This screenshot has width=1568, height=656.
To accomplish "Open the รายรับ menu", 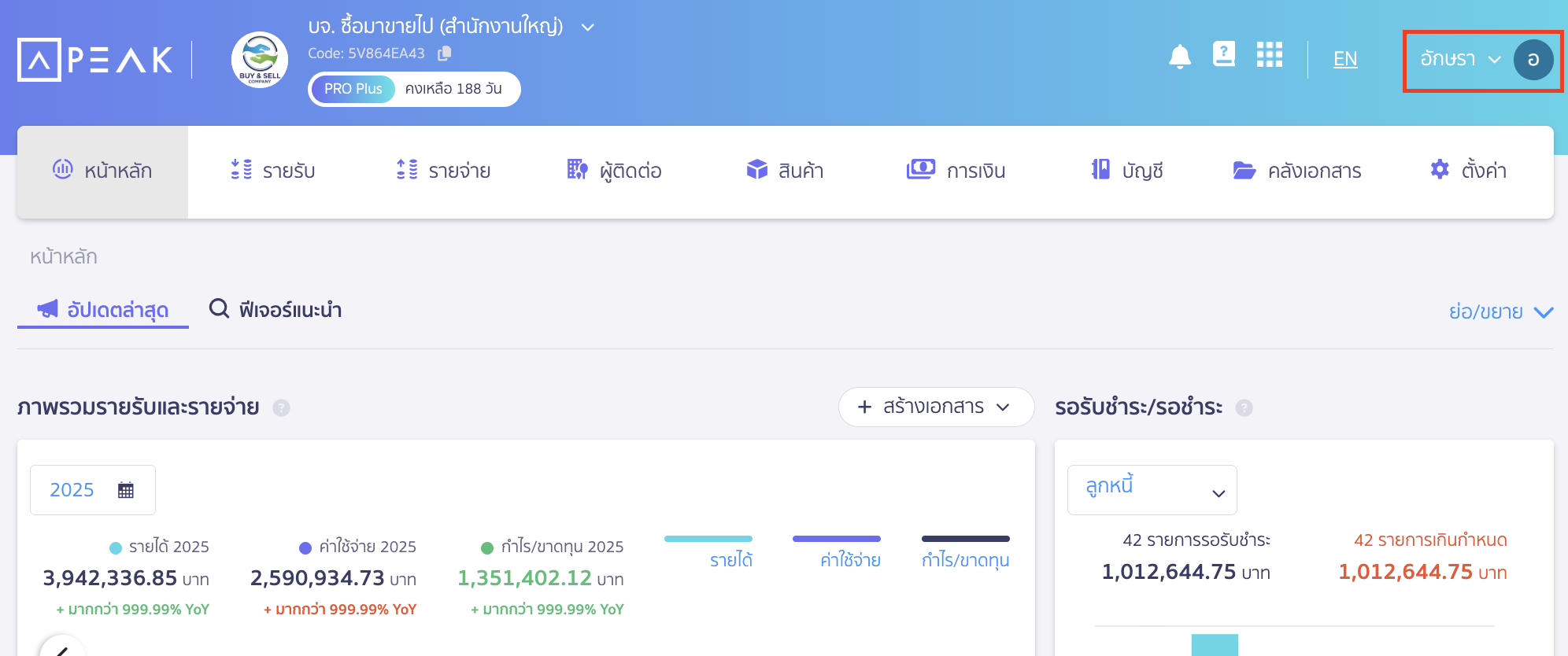I will (x=272, y=171).
